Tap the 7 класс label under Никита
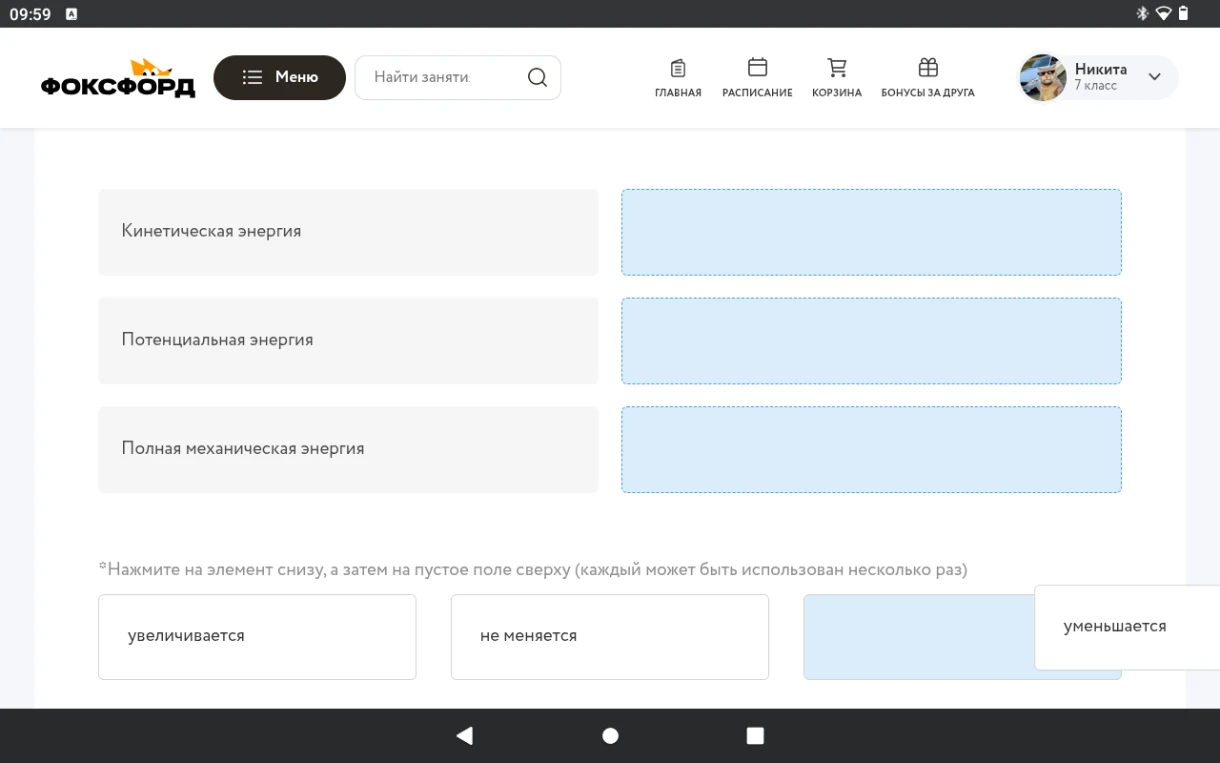This screenshot has height=763, width=1220. click(x=1096, y=86)
